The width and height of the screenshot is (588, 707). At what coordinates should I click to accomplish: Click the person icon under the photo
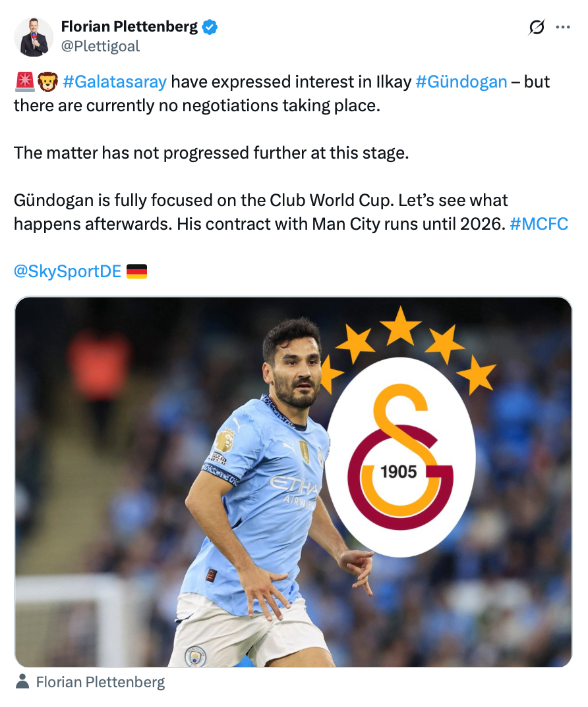tap(22, 682)
